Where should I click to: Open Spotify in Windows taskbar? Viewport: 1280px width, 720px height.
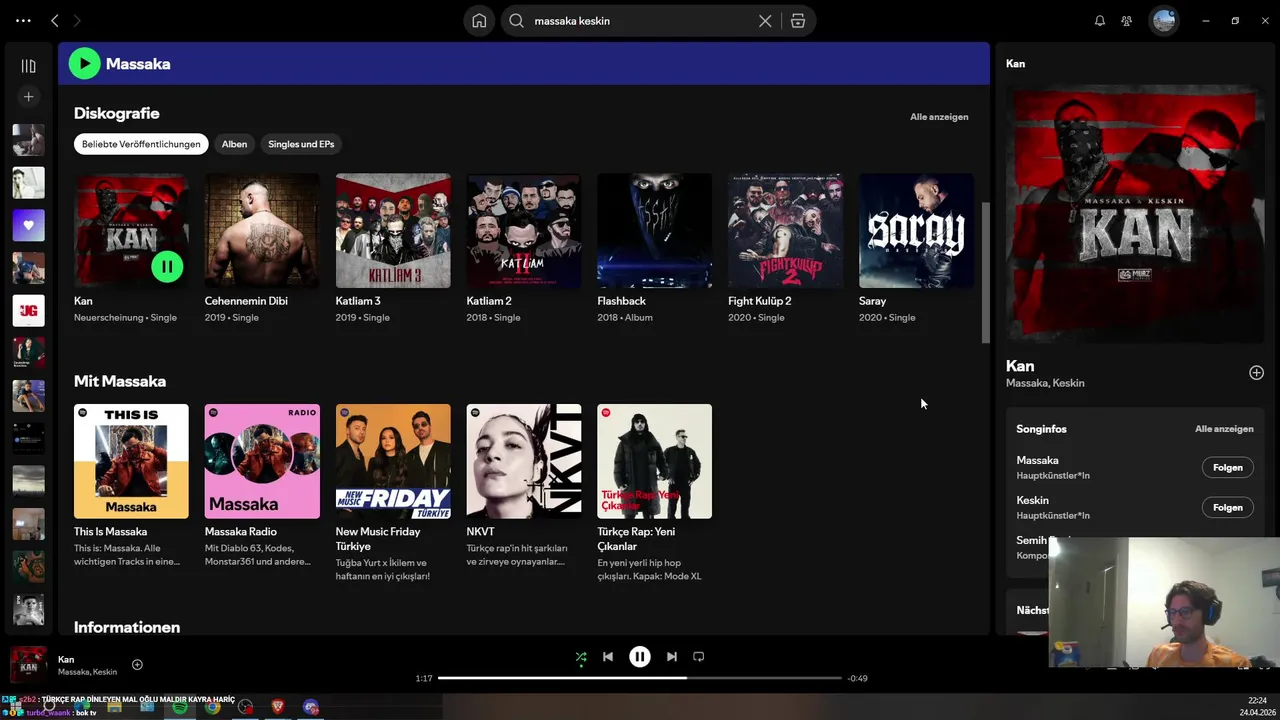click(x=180, y=707)
